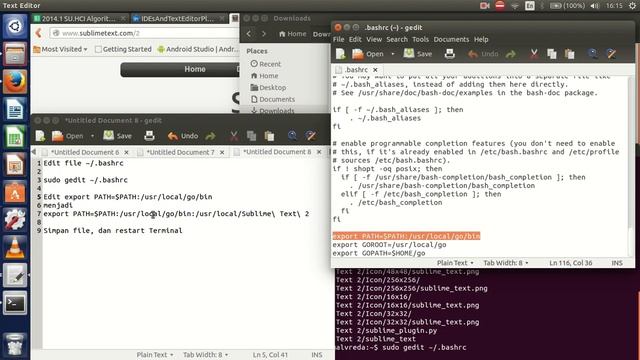Click Print icon in .bashrc gedit toolbar
Image resolution: width=640 pixels, height=360 pixels.
(449, 54)
